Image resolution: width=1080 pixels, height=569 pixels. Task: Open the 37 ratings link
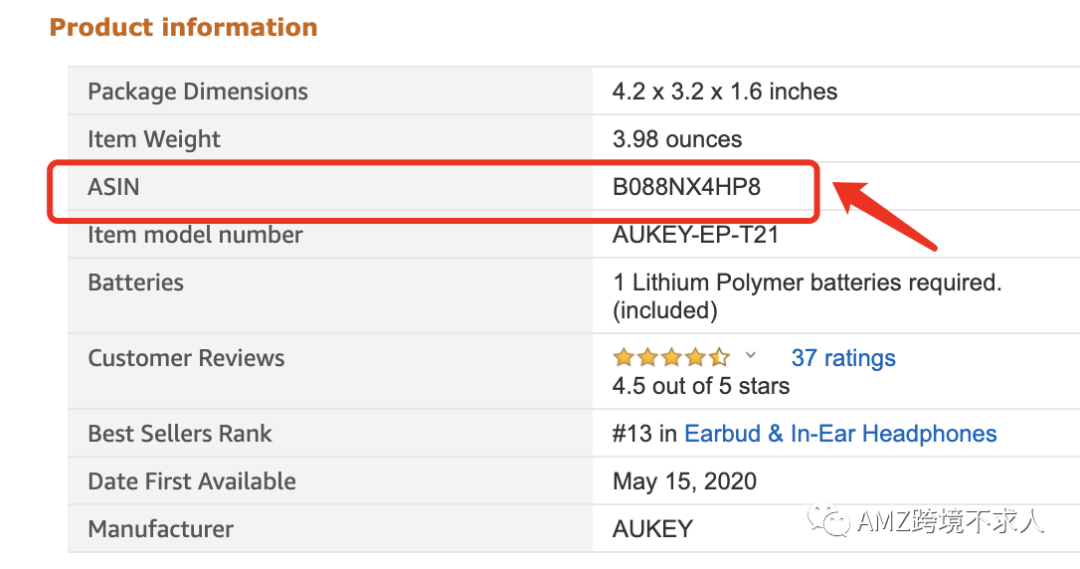point(843,358)
